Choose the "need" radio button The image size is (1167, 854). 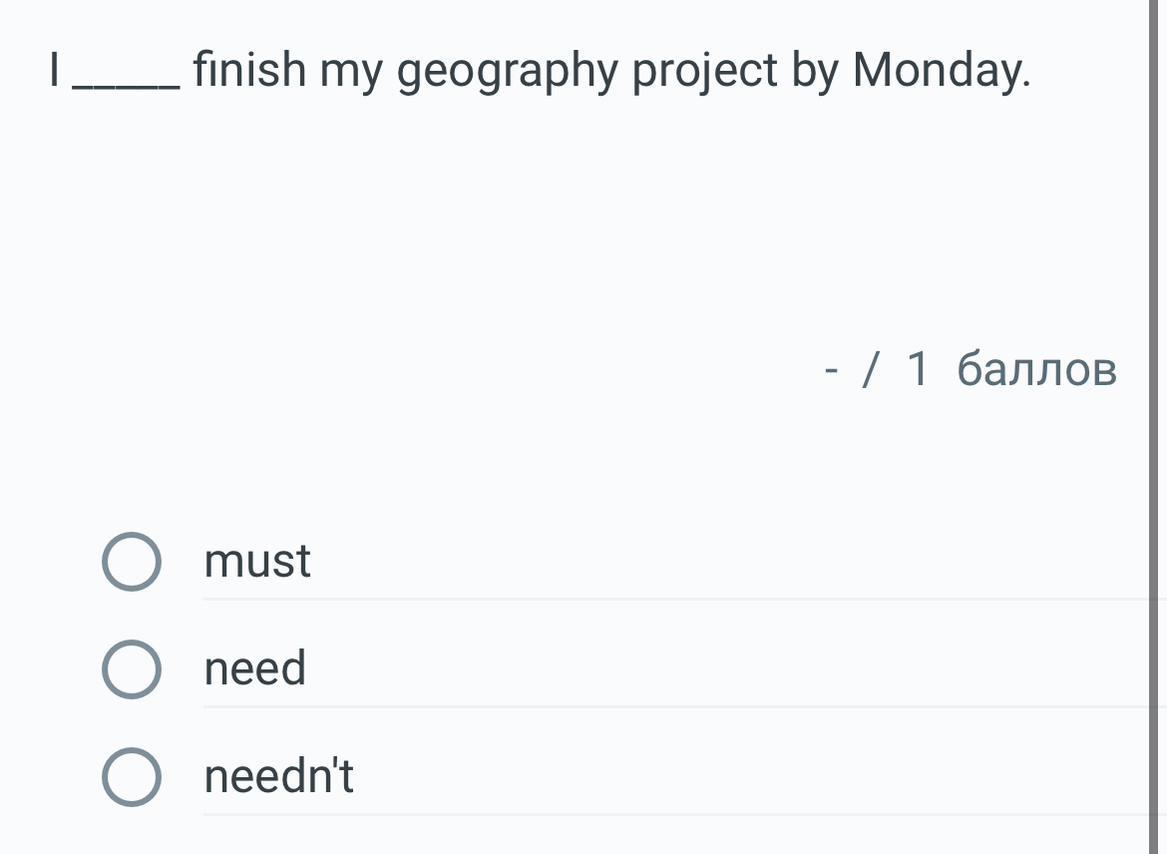tap(131, 669)
